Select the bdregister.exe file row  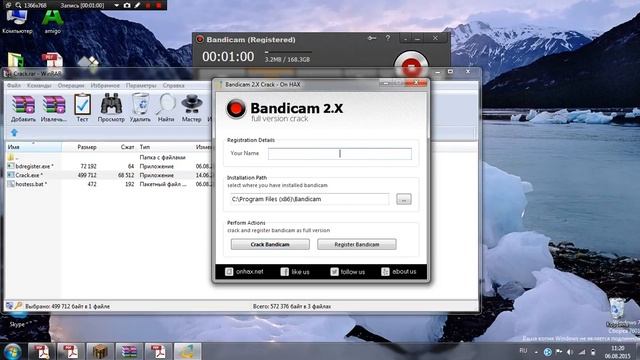pos(109,166)
